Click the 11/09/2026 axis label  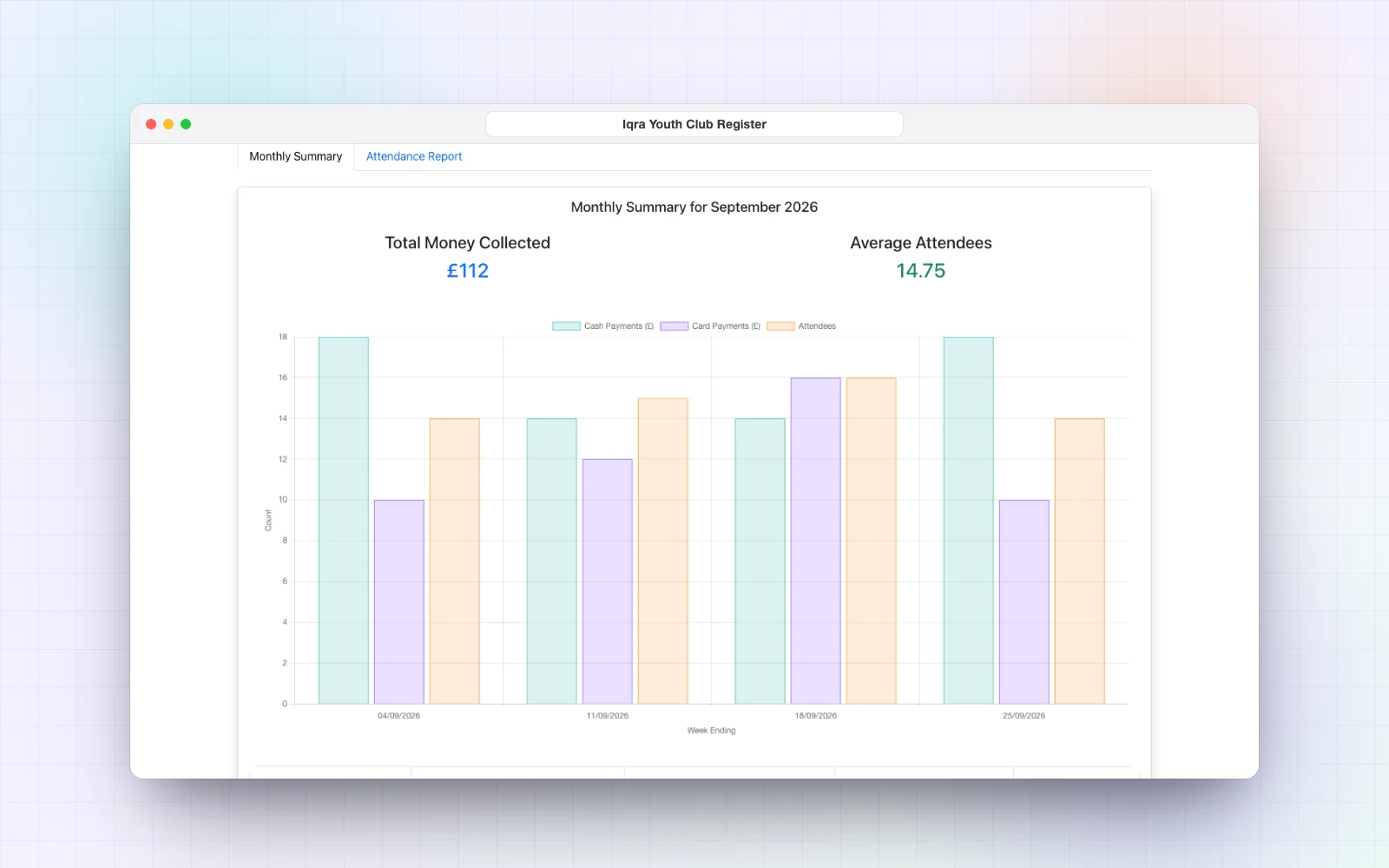608,716
